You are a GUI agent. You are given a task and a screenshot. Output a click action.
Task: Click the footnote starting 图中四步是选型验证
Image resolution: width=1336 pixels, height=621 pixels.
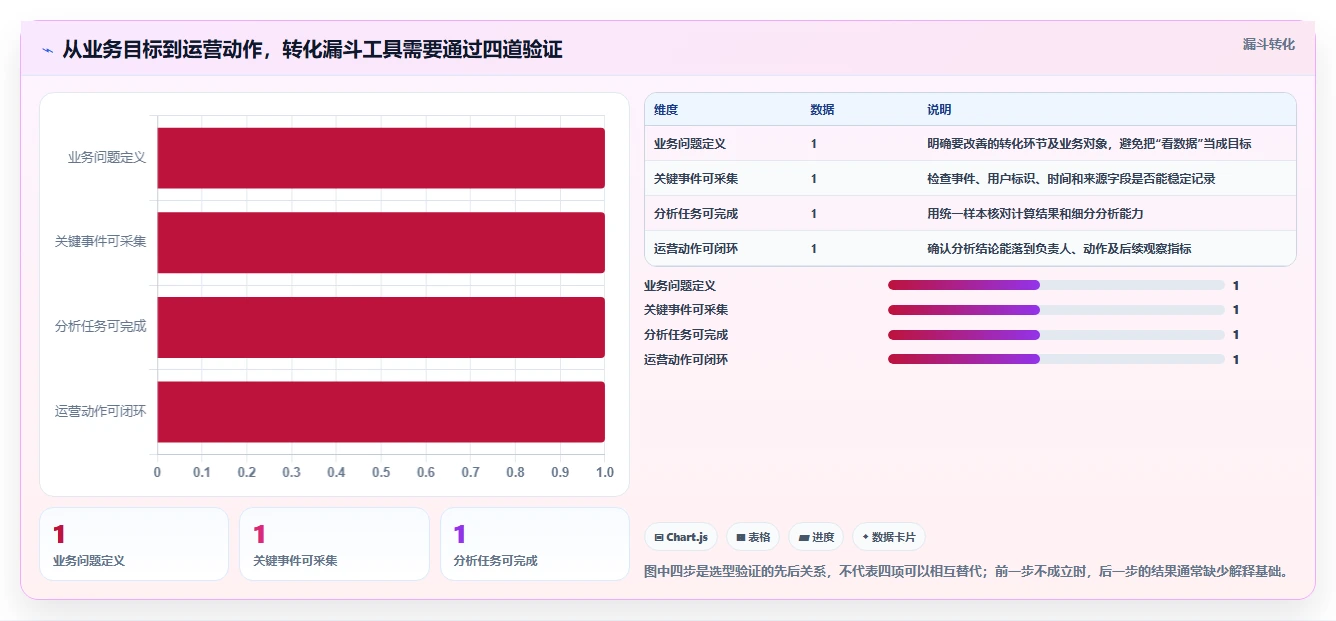click(966, 572)
